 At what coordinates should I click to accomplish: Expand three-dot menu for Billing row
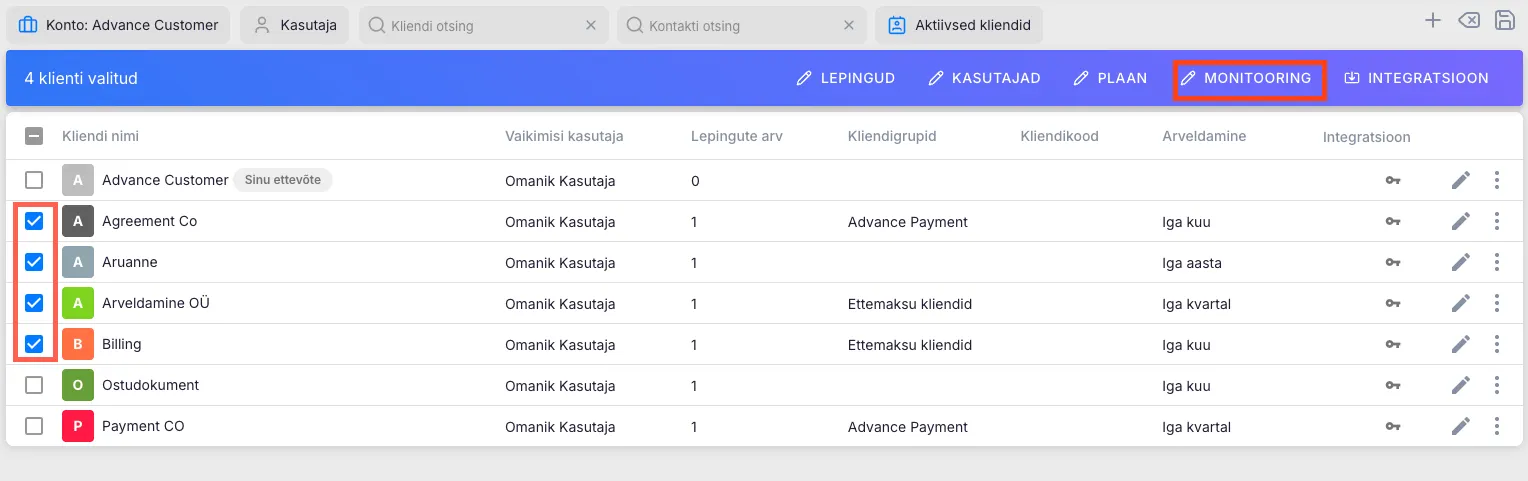1497,345
